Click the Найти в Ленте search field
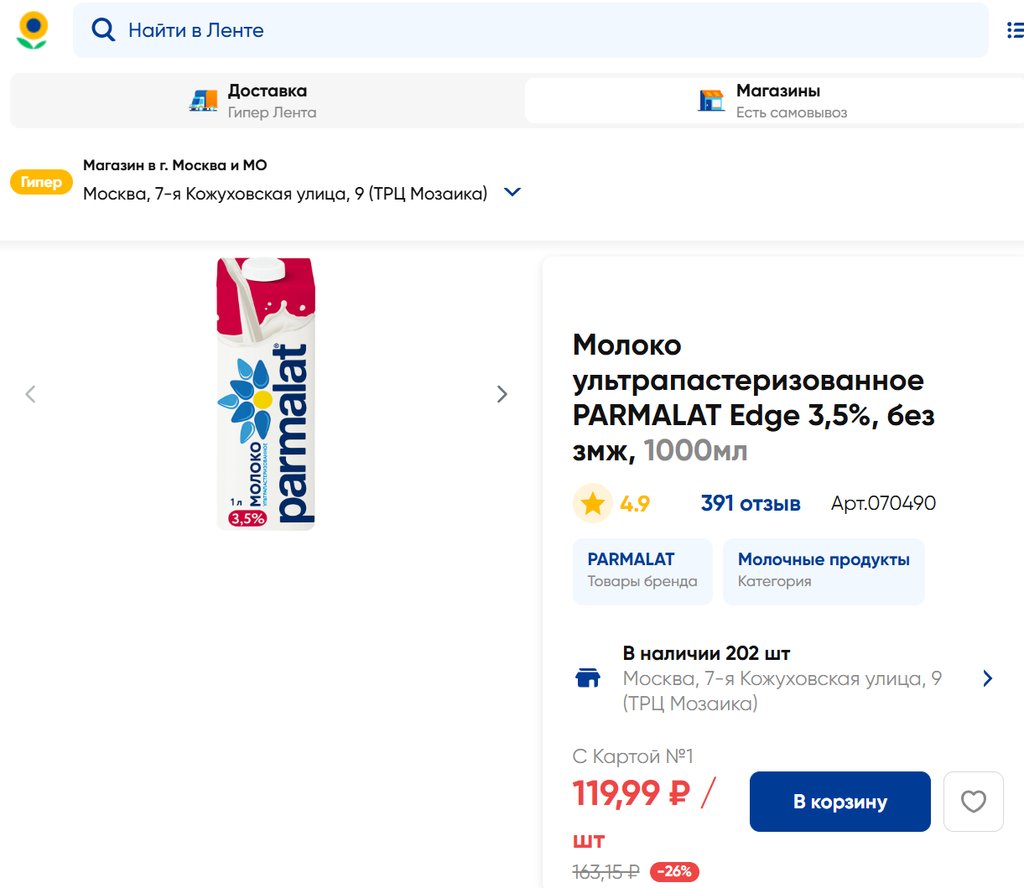This screenshot has height=888, width=1024. (540, 30)
